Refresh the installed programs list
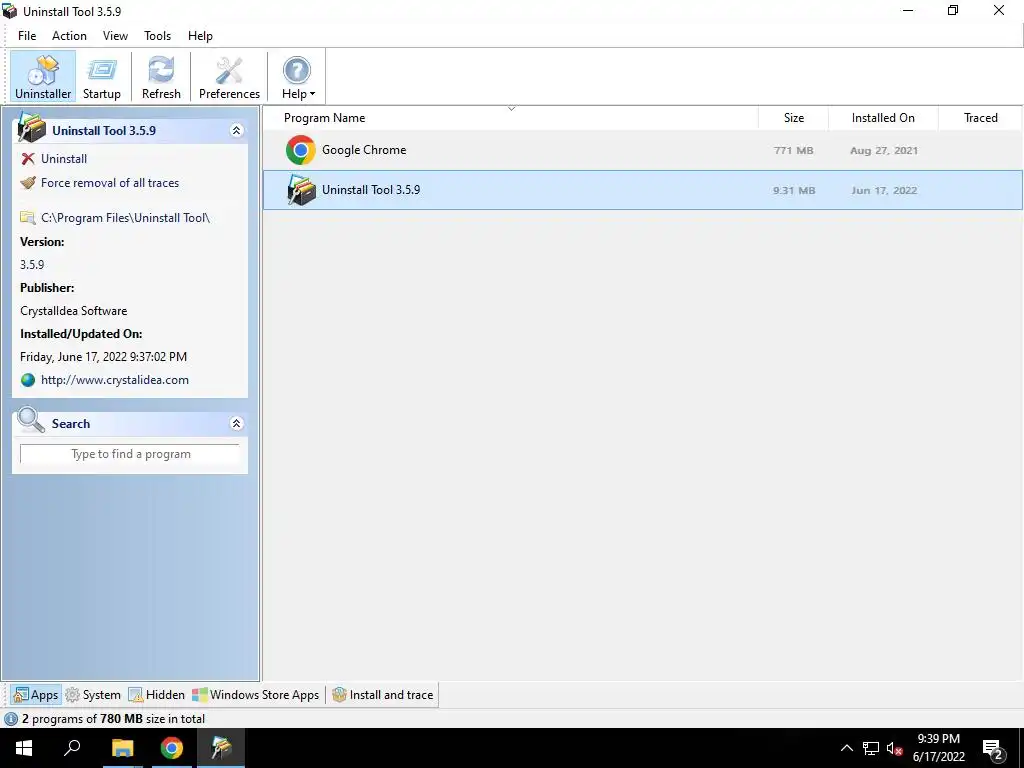 [x=161, y=76]
